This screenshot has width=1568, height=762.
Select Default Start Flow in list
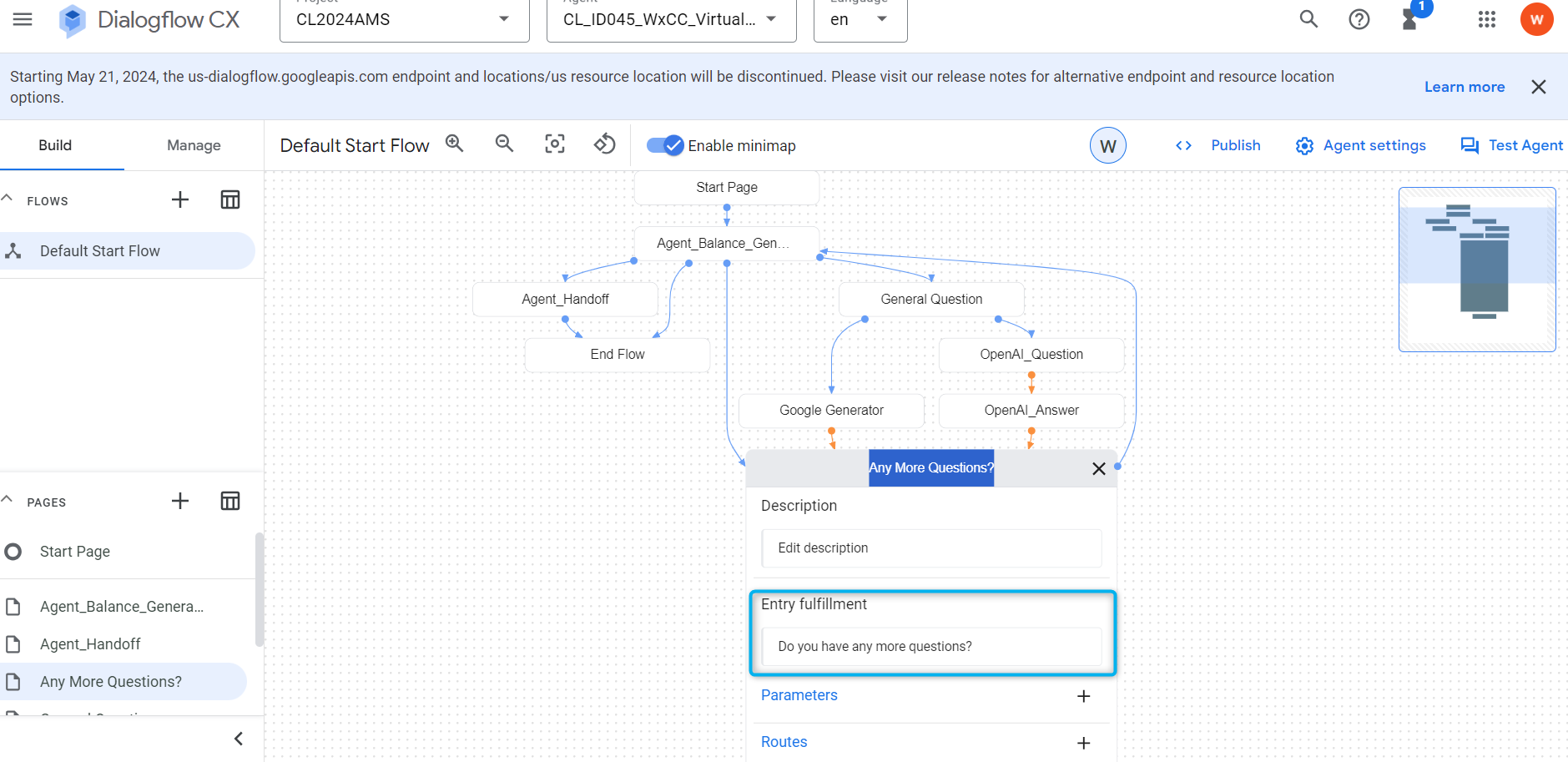127,251
